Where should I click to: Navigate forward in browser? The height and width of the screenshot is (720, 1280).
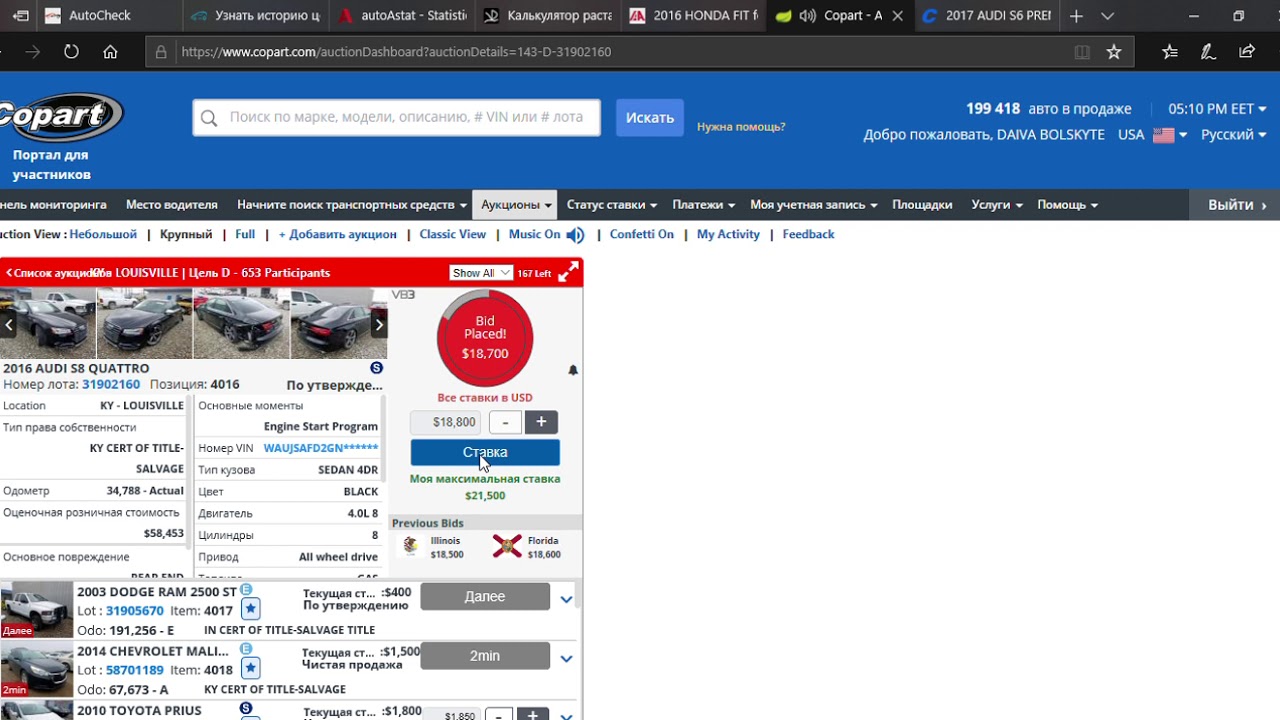click(32, 52)
